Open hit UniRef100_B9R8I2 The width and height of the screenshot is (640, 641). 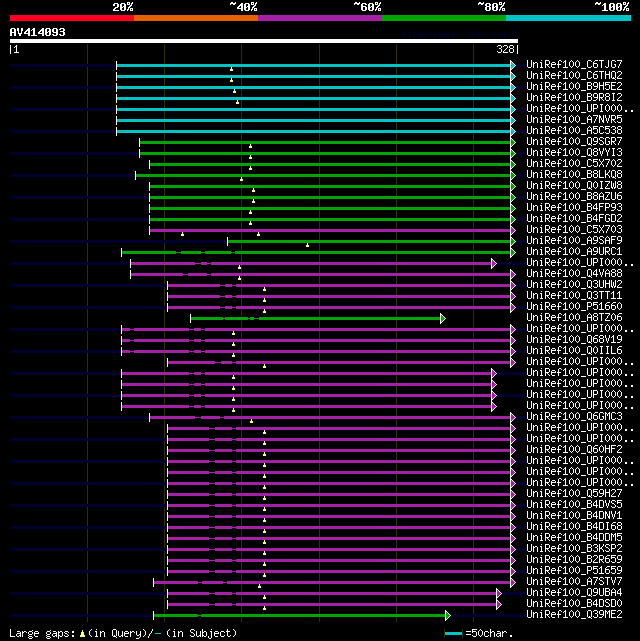pyautogui.click(x=574, y=98)
